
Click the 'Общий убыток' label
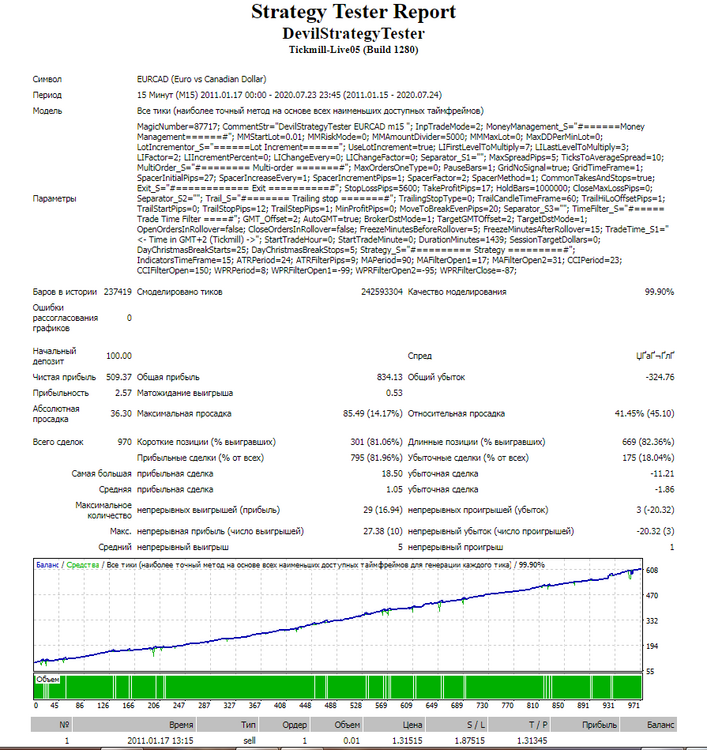click(x=436, y=377)
